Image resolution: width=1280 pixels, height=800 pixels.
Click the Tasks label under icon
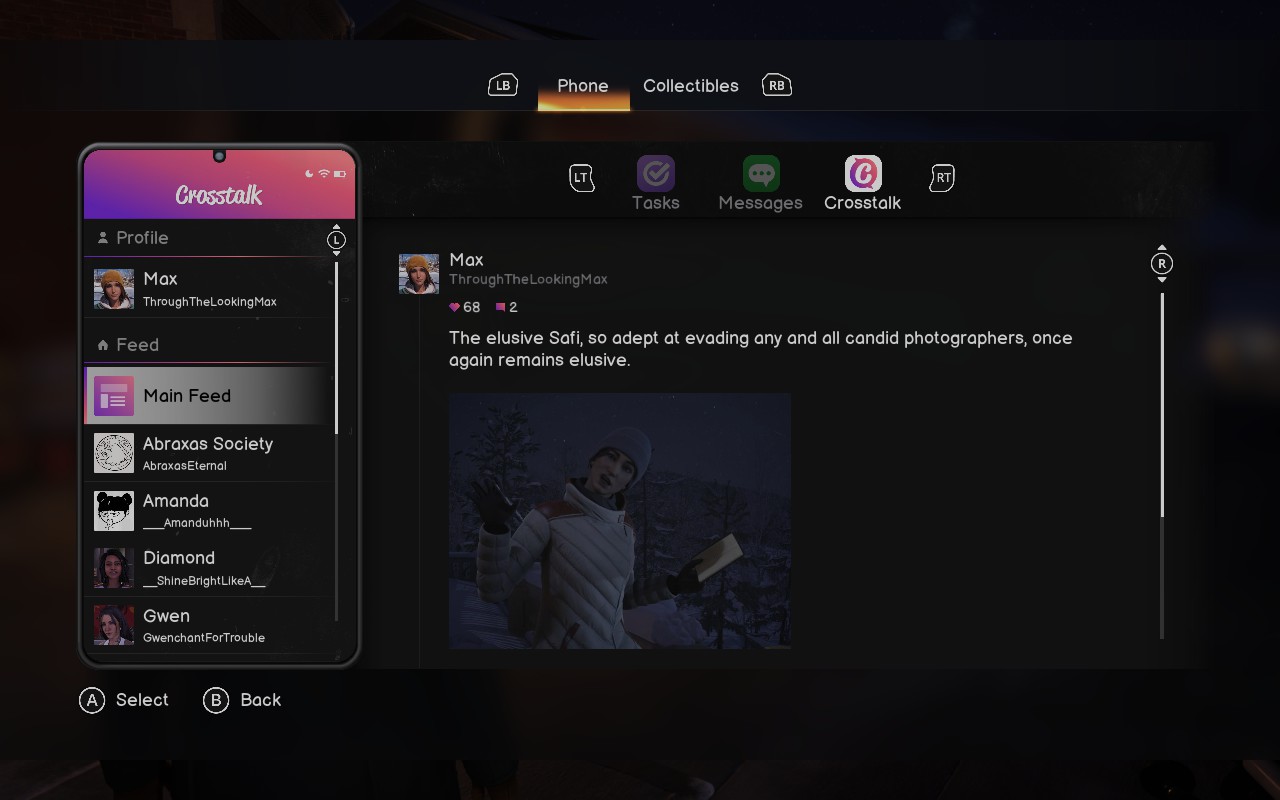pos(656,203)
